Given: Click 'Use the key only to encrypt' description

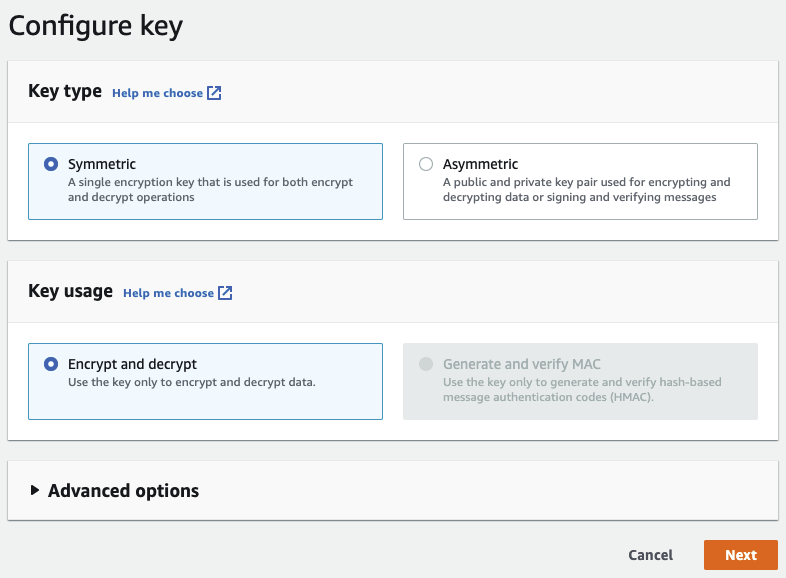Looking at the screenshot, I should [191, 383].
